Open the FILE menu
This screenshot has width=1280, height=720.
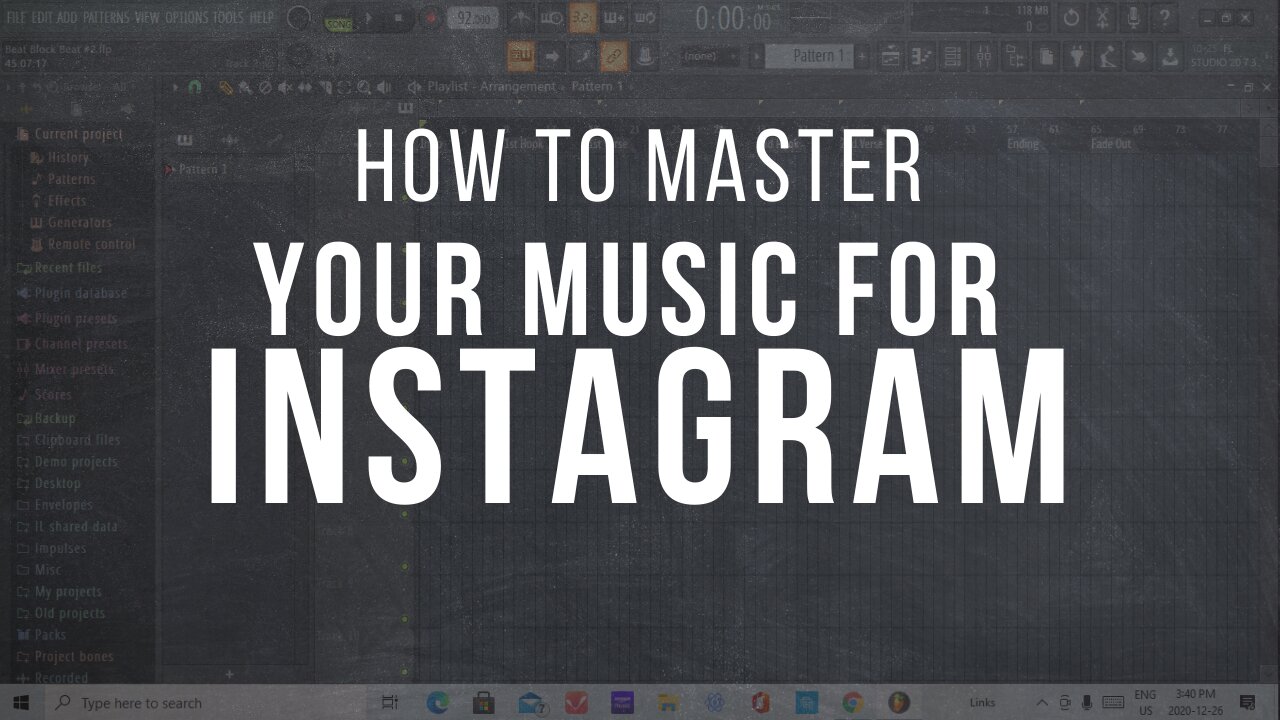16,18
